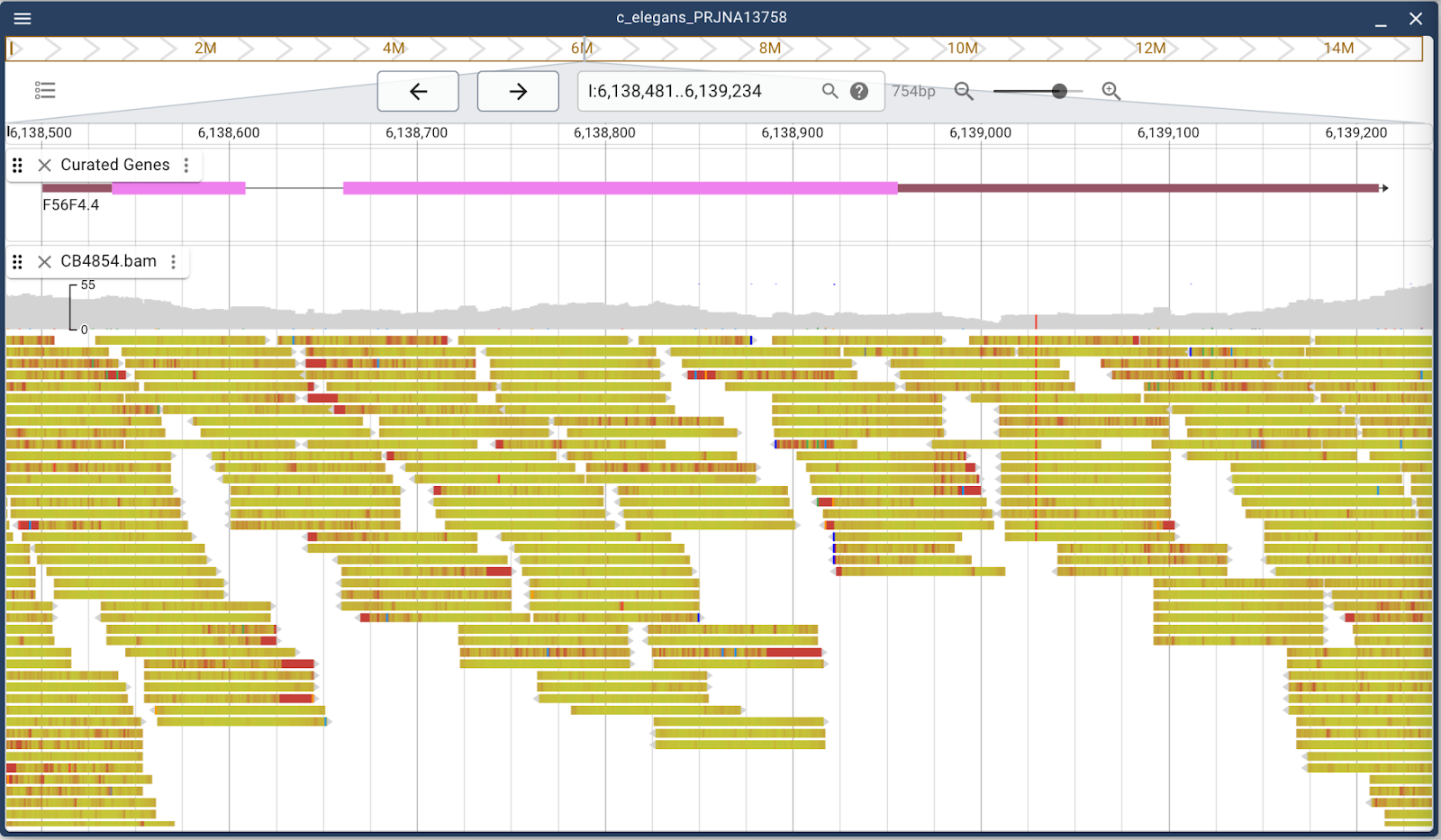1441x840 pixels.
Task: Click the 10M mark on the overview ruler
Action: [962, 48]
